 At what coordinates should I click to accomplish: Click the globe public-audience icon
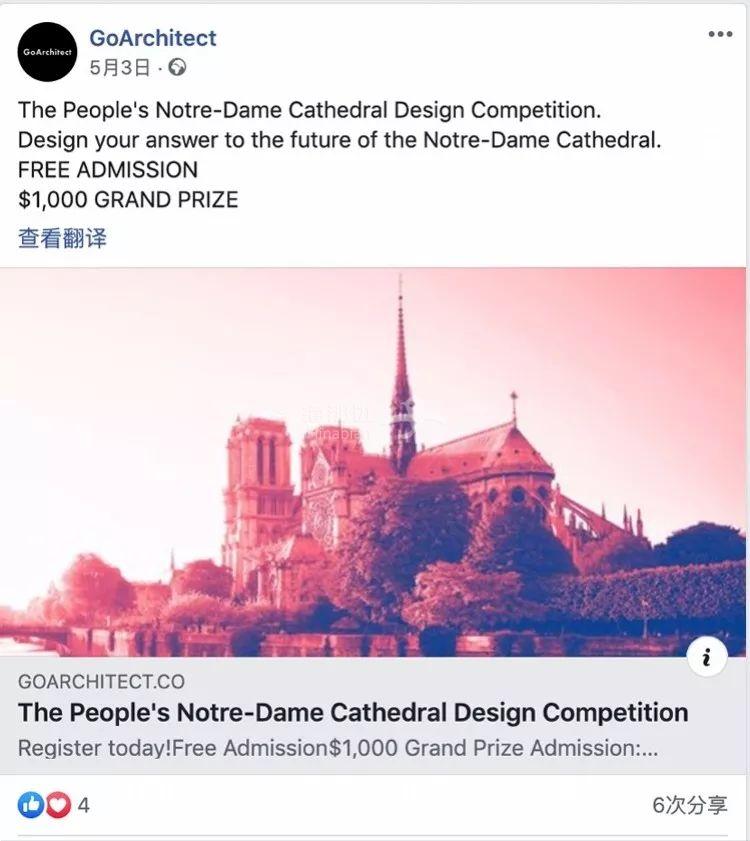click(x=177, y=68)
